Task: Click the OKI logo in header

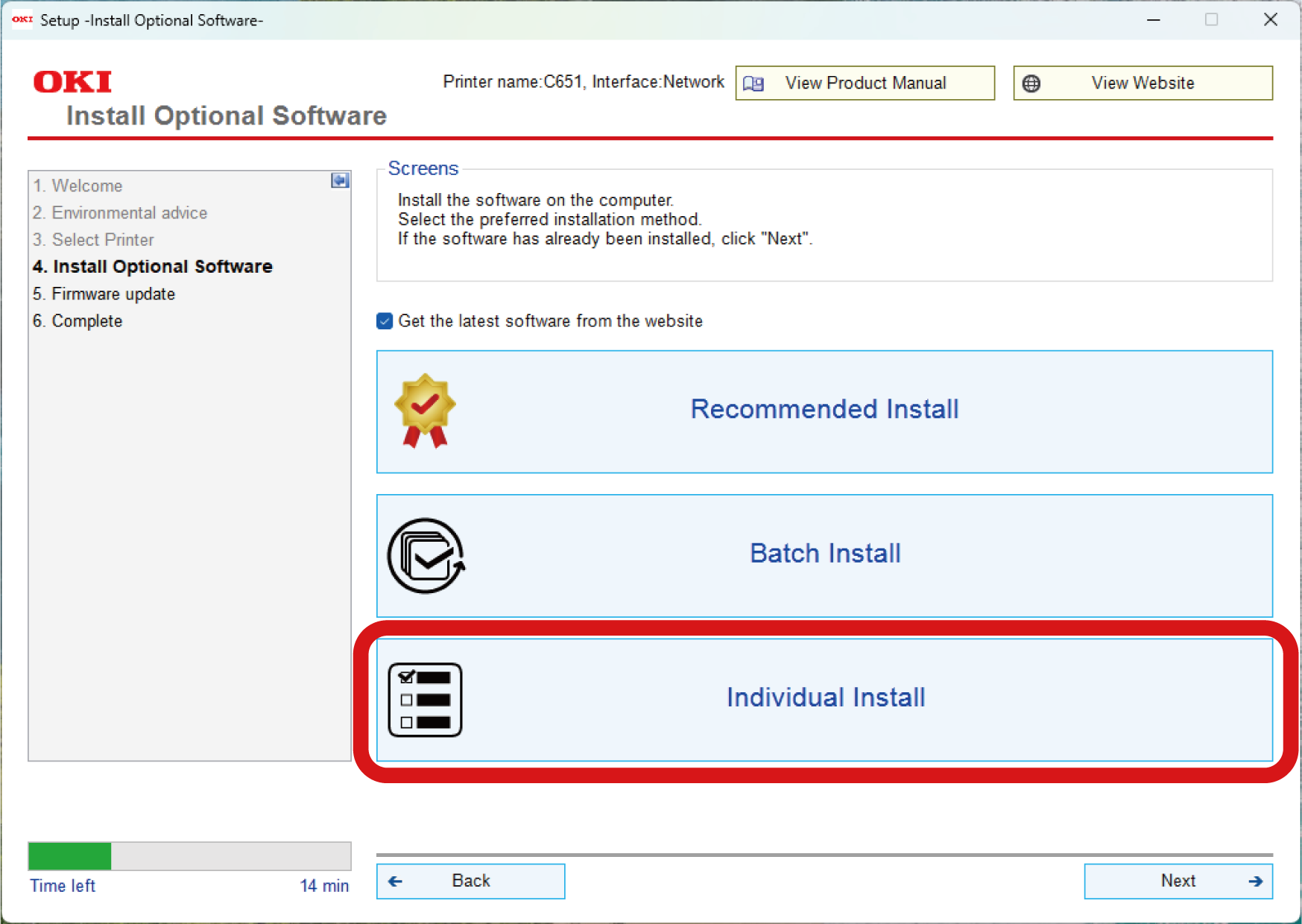Action: point(72,82)
